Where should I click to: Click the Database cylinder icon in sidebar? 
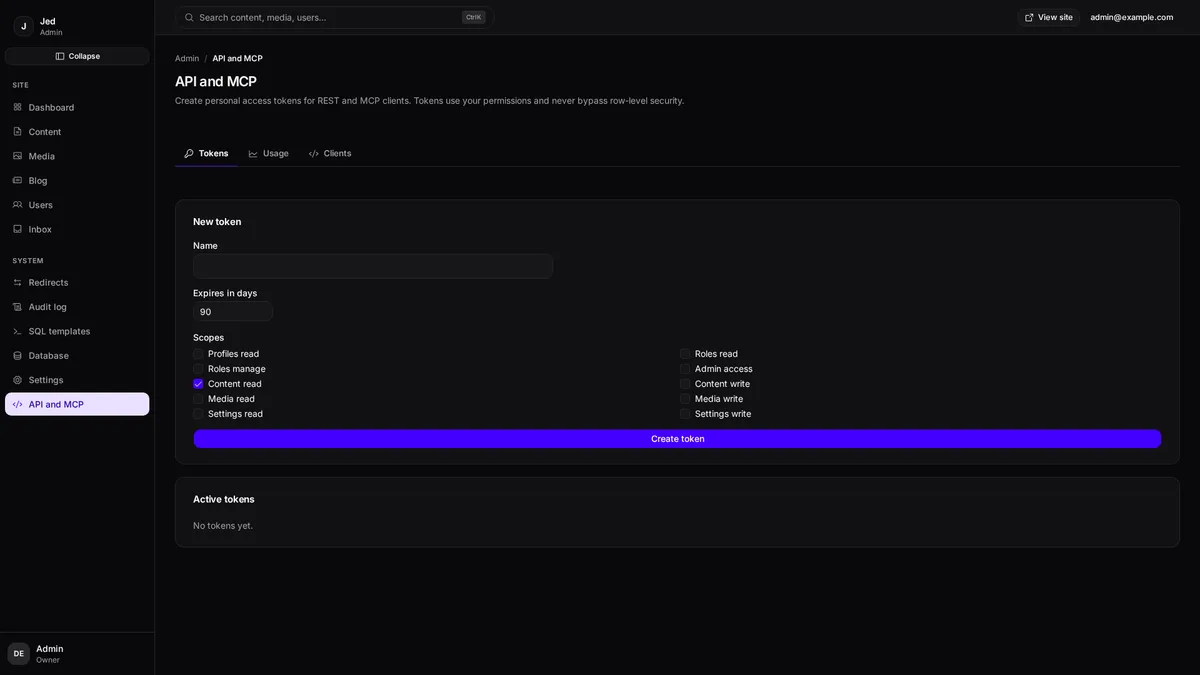17,355
